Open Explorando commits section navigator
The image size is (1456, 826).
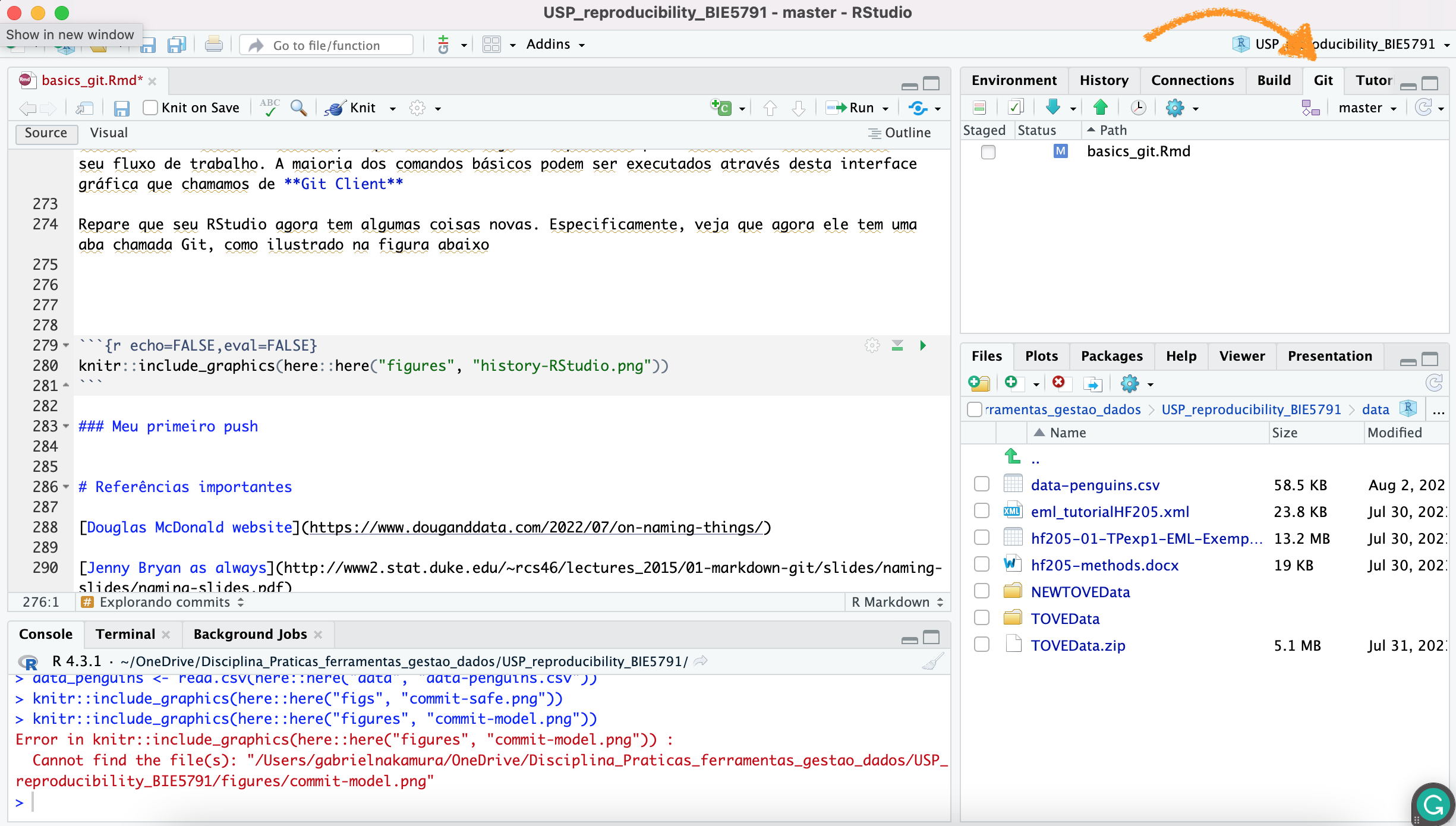pyautogui.click(x=163, y=602)
